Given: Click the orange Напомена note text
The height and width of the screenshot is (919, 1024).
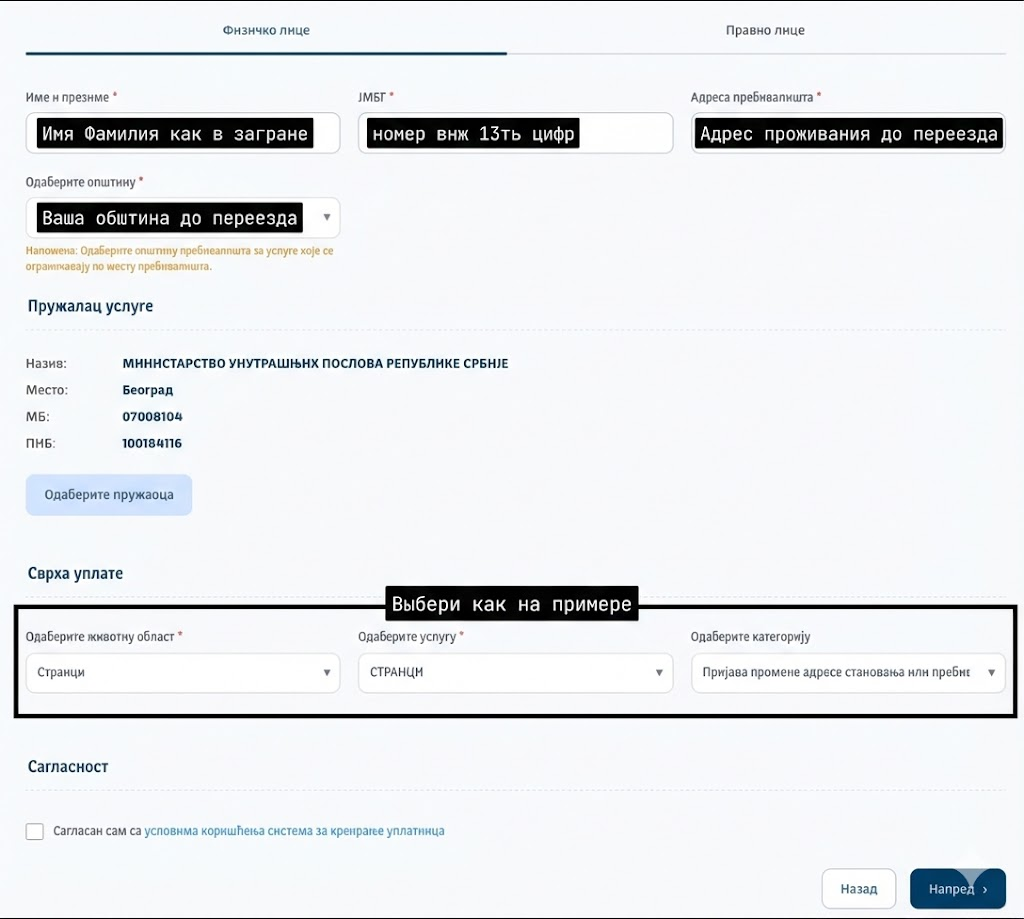Looking at the screenshot, I should click(180, 259).
